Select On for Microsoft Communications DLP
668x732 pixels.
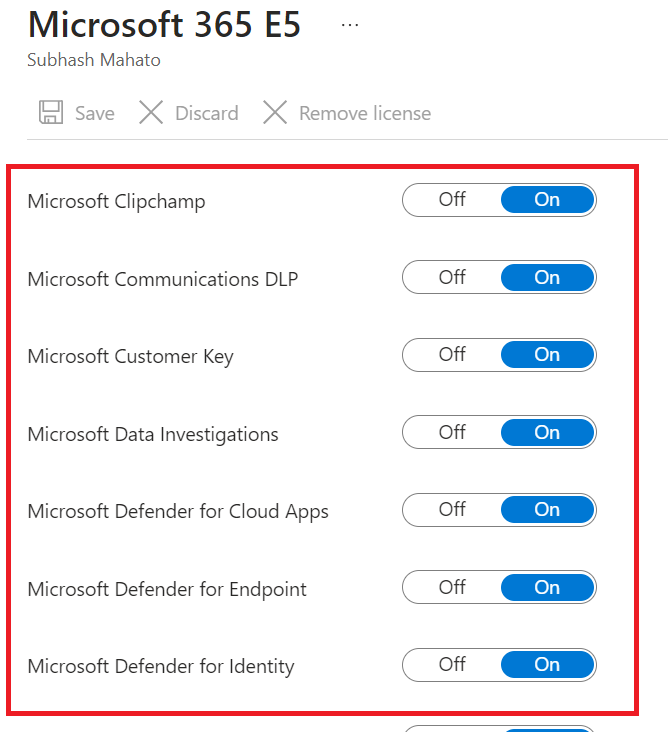coord(548,277)
